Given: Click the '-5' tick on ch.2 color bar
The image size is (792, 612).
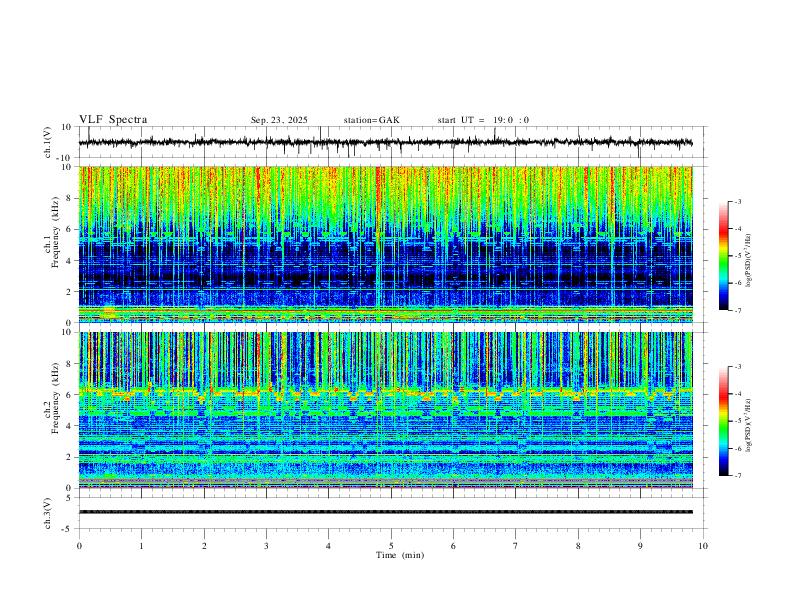Looking at the screenshot, I should pyautogui.click(x=737, y=421).
